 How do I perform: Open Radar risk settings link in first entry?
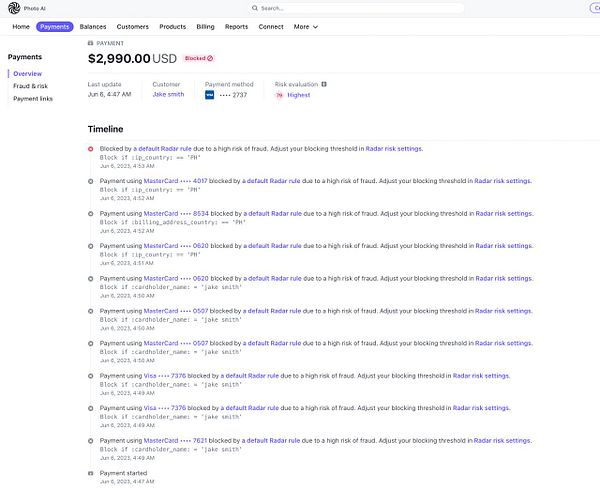394,149
